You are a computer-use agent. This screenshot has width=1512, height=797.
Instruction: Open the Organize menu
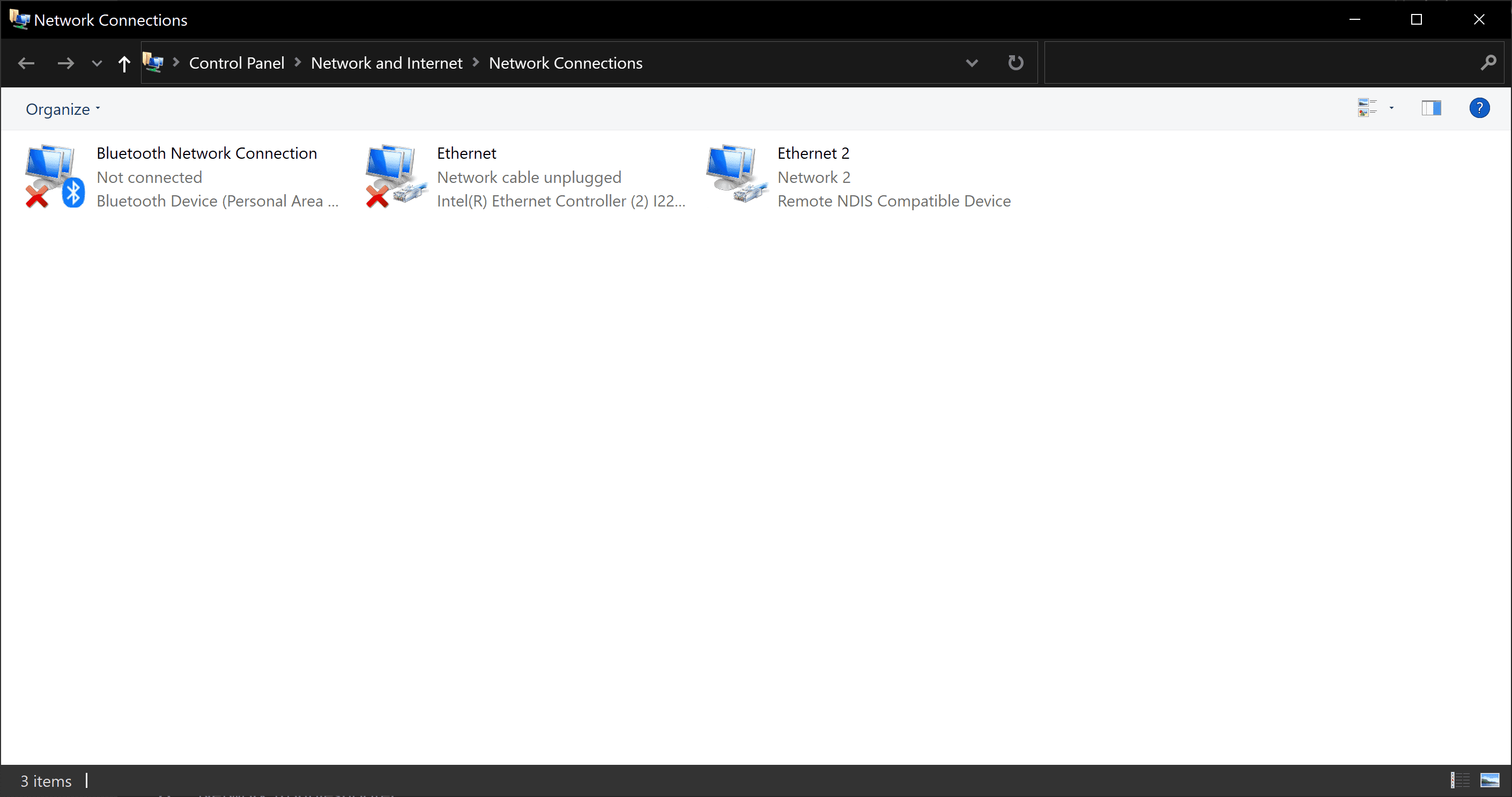(x=63, y=109)
